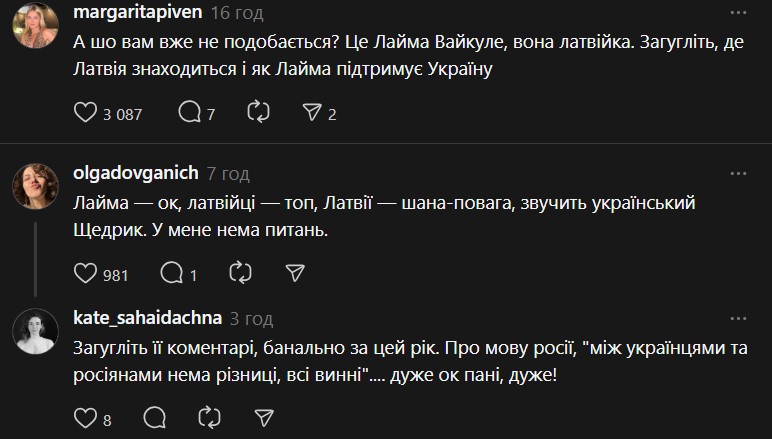This screenshot has width=772, height=439.
Task: Open replies on margaritapiven's comment
Action: [189, 113]
